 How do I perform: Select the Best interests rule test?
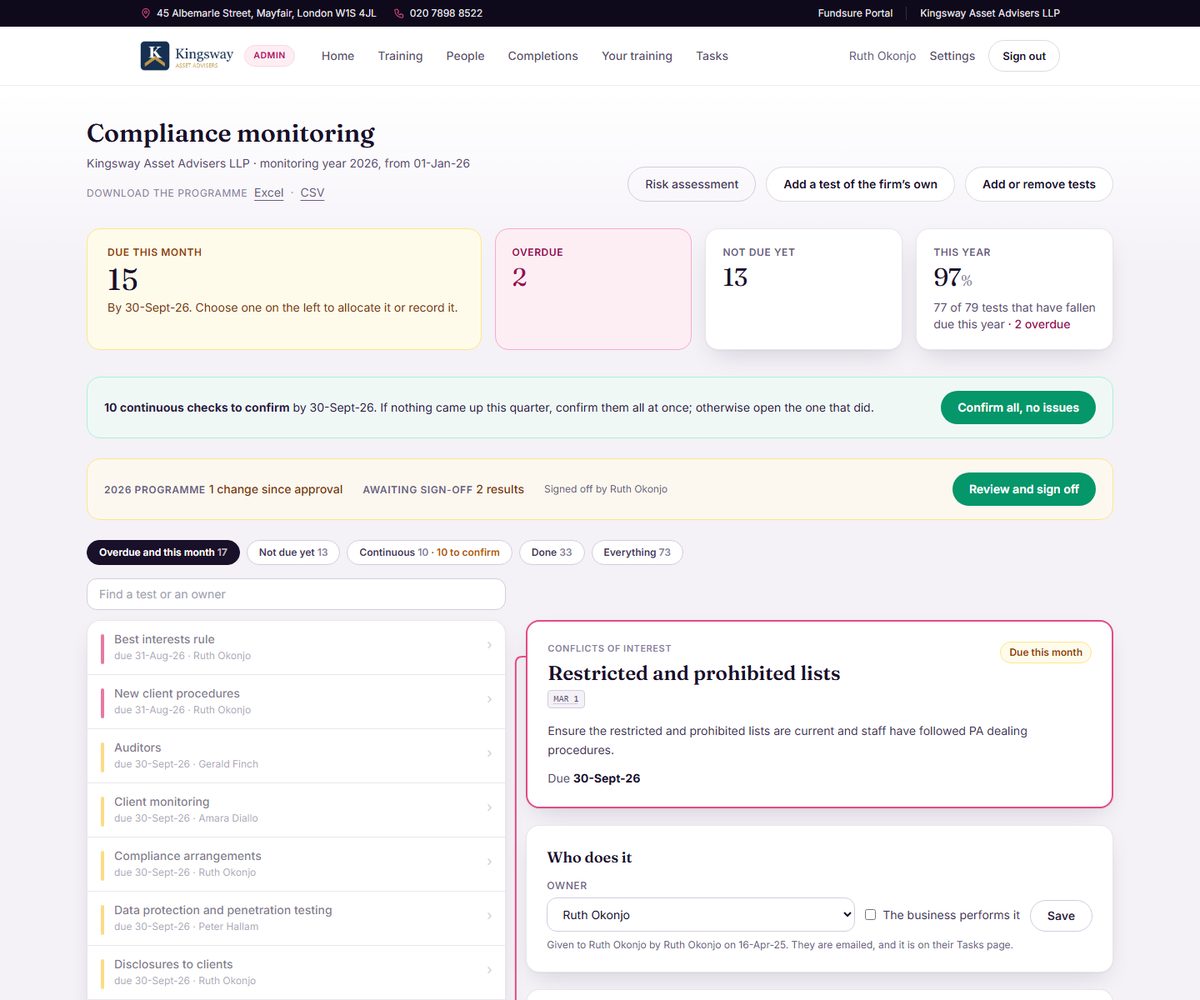coord(296,647)
